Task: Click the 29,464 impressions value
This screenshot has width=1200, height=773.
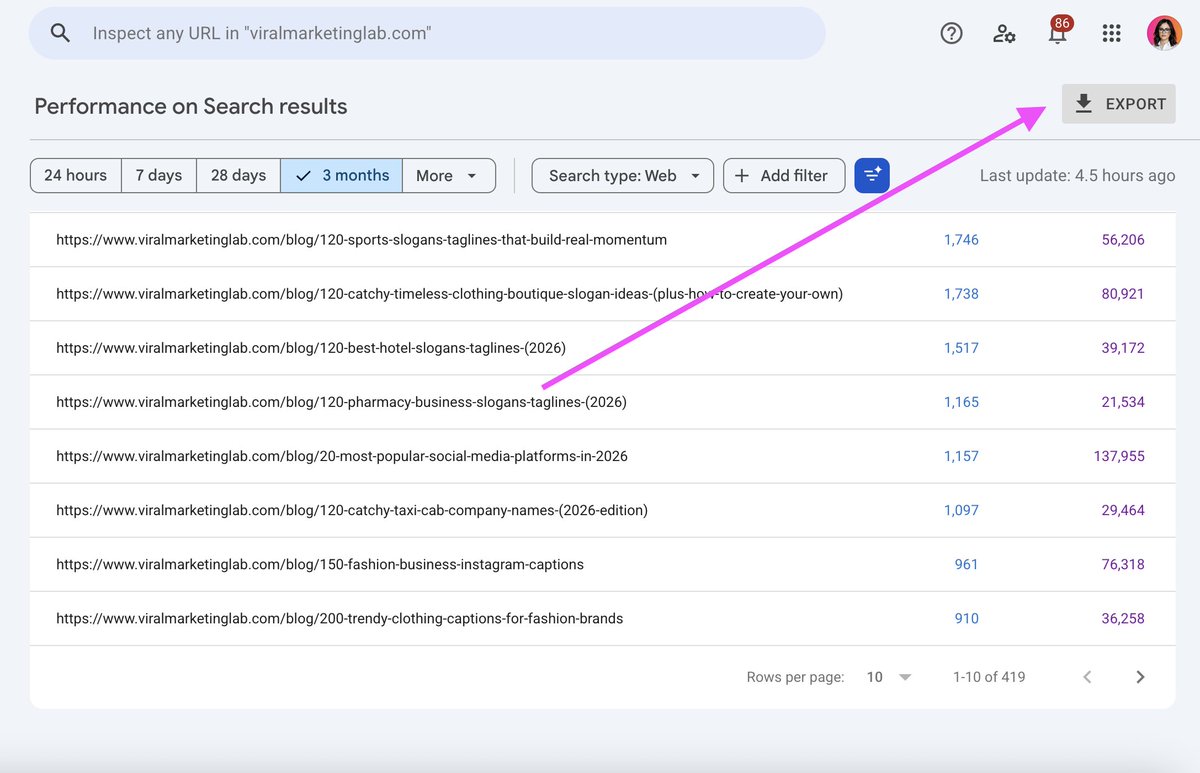Action: click(1123, 510)
